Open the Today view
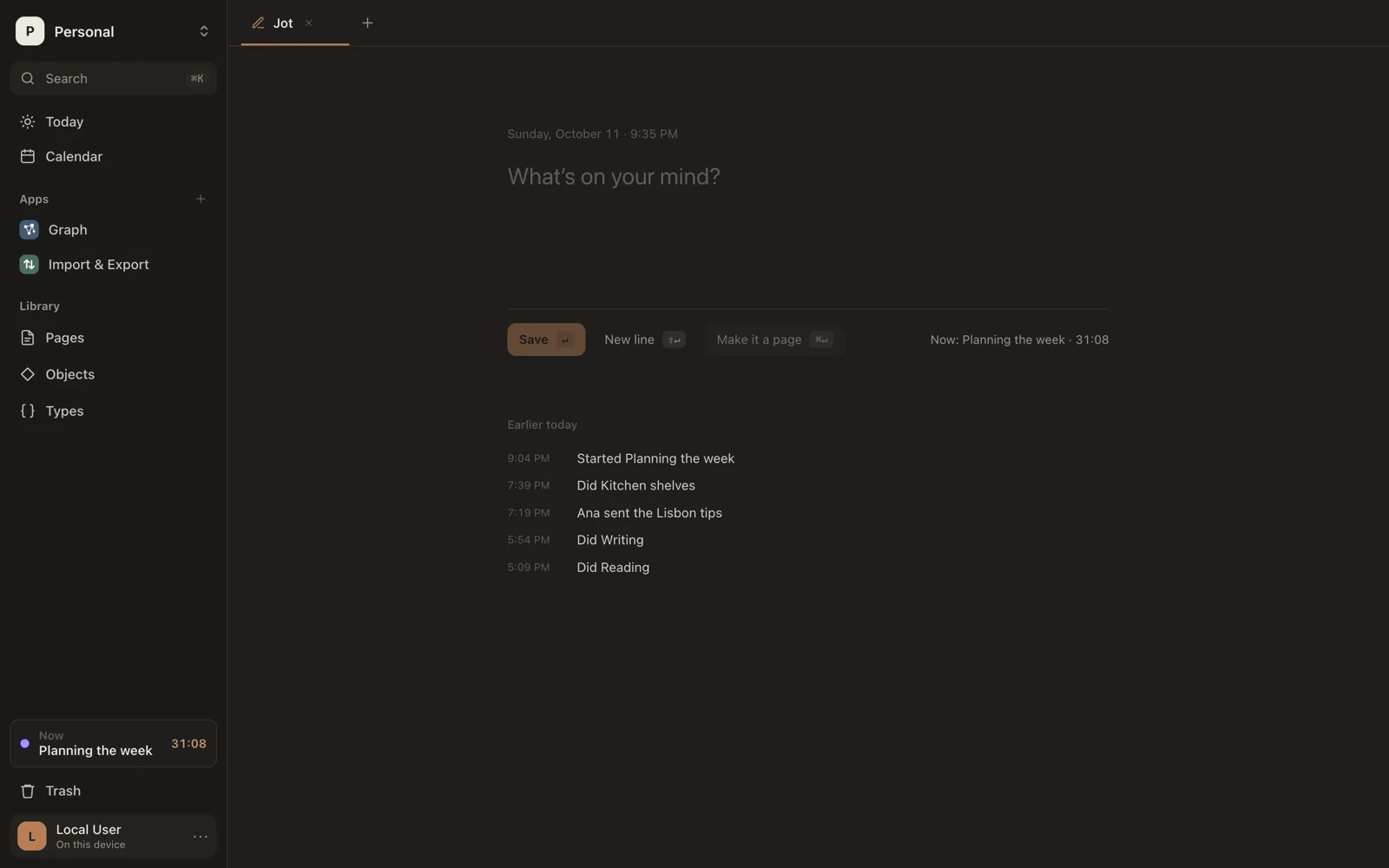Image resolution: width=1389 pixels, height=868 pixels. 113,122
